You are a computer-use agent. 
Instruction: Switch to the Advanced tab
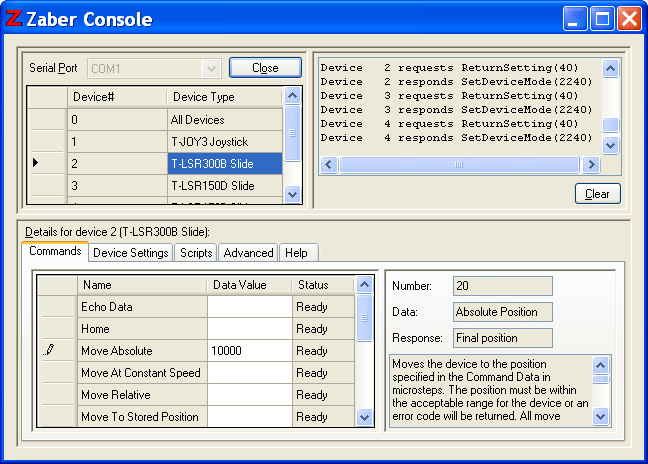(248, 252)
